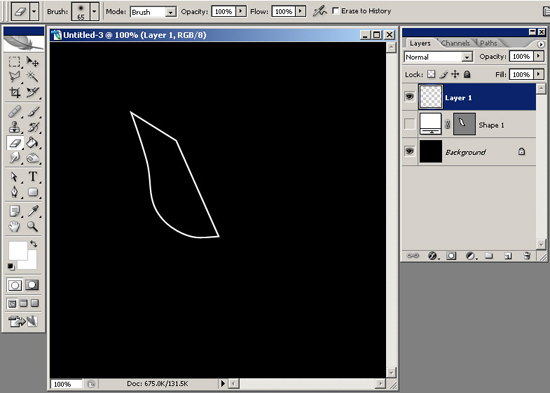Open status bar info arrow menu
The height and width of the screenshot is (393, 550).
(223, 384)
